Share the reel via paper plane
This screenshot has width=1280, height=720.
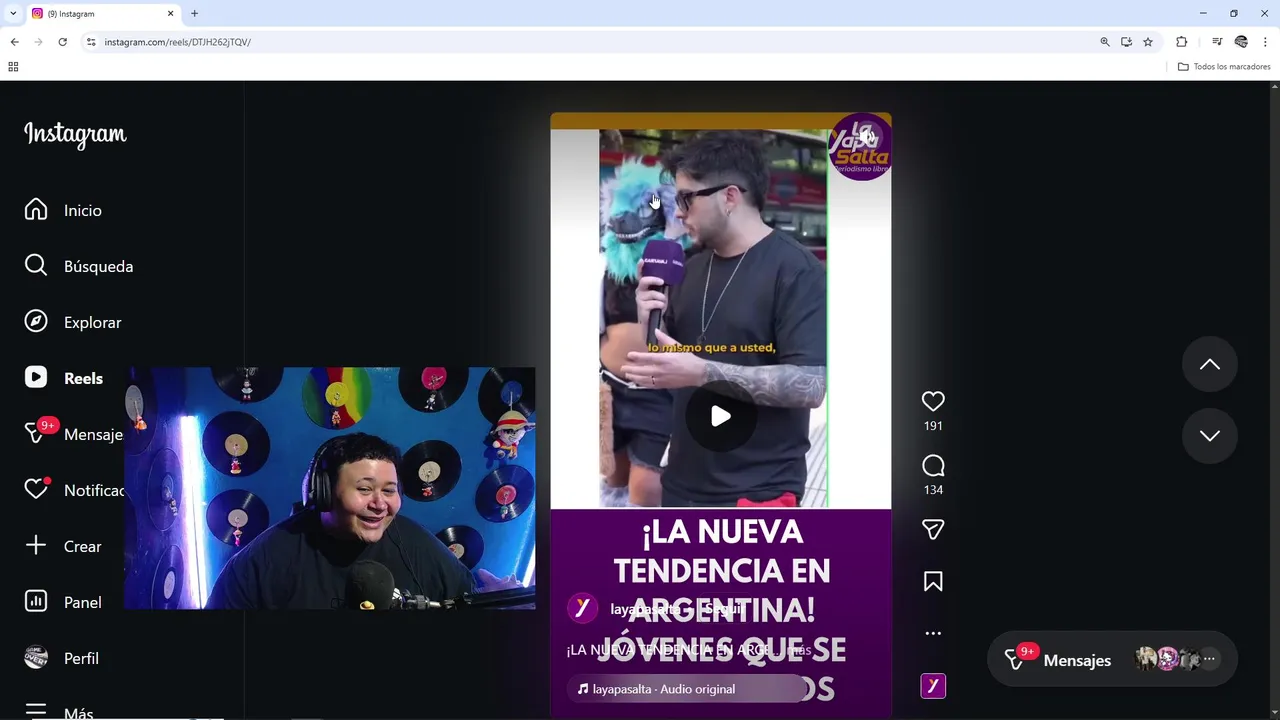[x=933, y=529]
